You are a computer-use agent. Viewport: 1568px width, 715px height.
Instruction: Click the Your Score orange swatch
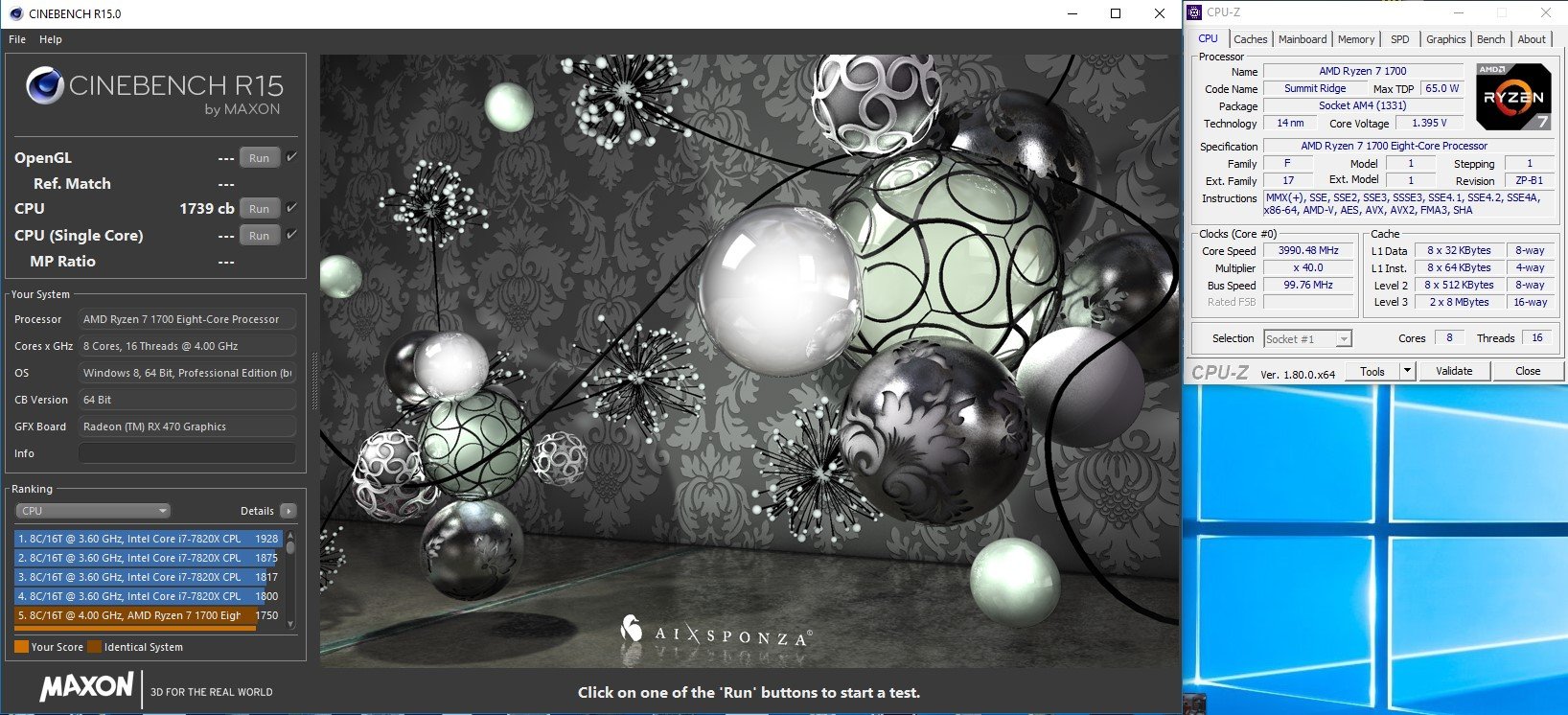21,647
